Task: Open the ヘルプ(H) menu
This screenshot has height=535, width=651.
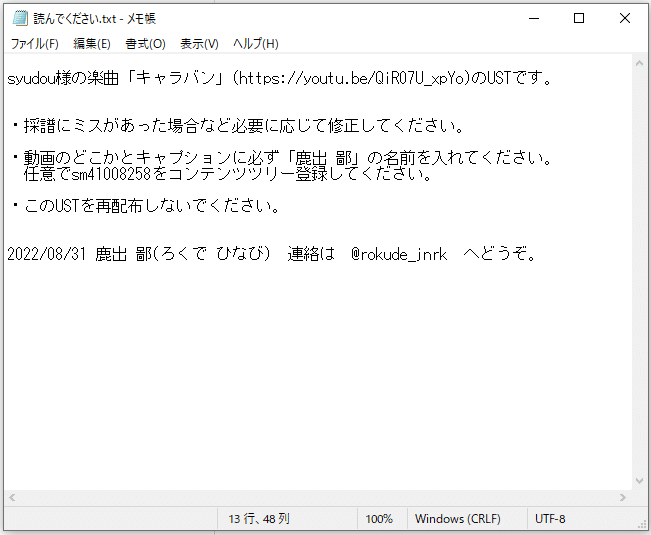Action: click(x=256, y=44)
